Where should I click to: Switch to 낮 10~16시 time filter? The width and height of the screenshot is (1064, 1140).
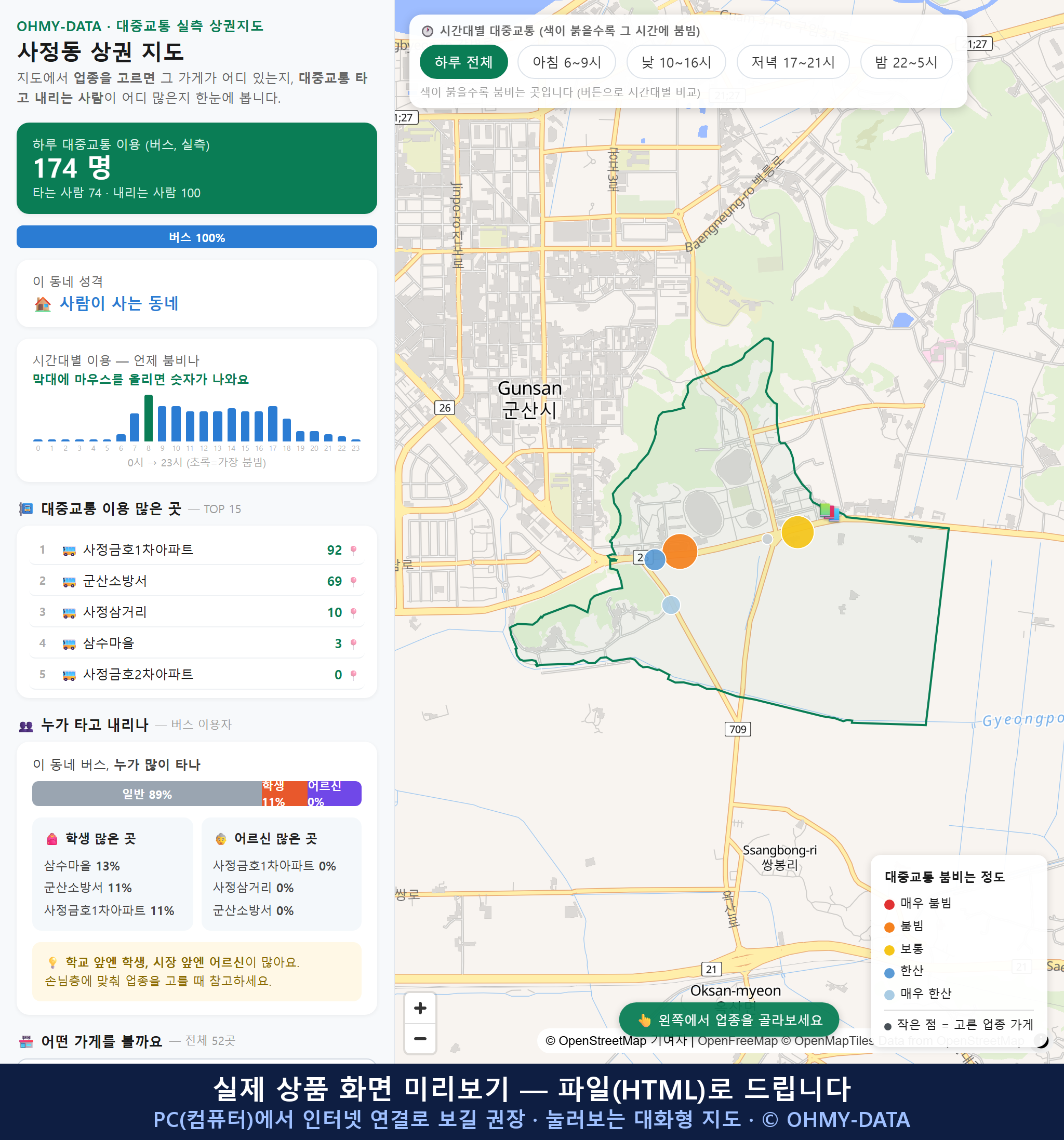point(676,62)
